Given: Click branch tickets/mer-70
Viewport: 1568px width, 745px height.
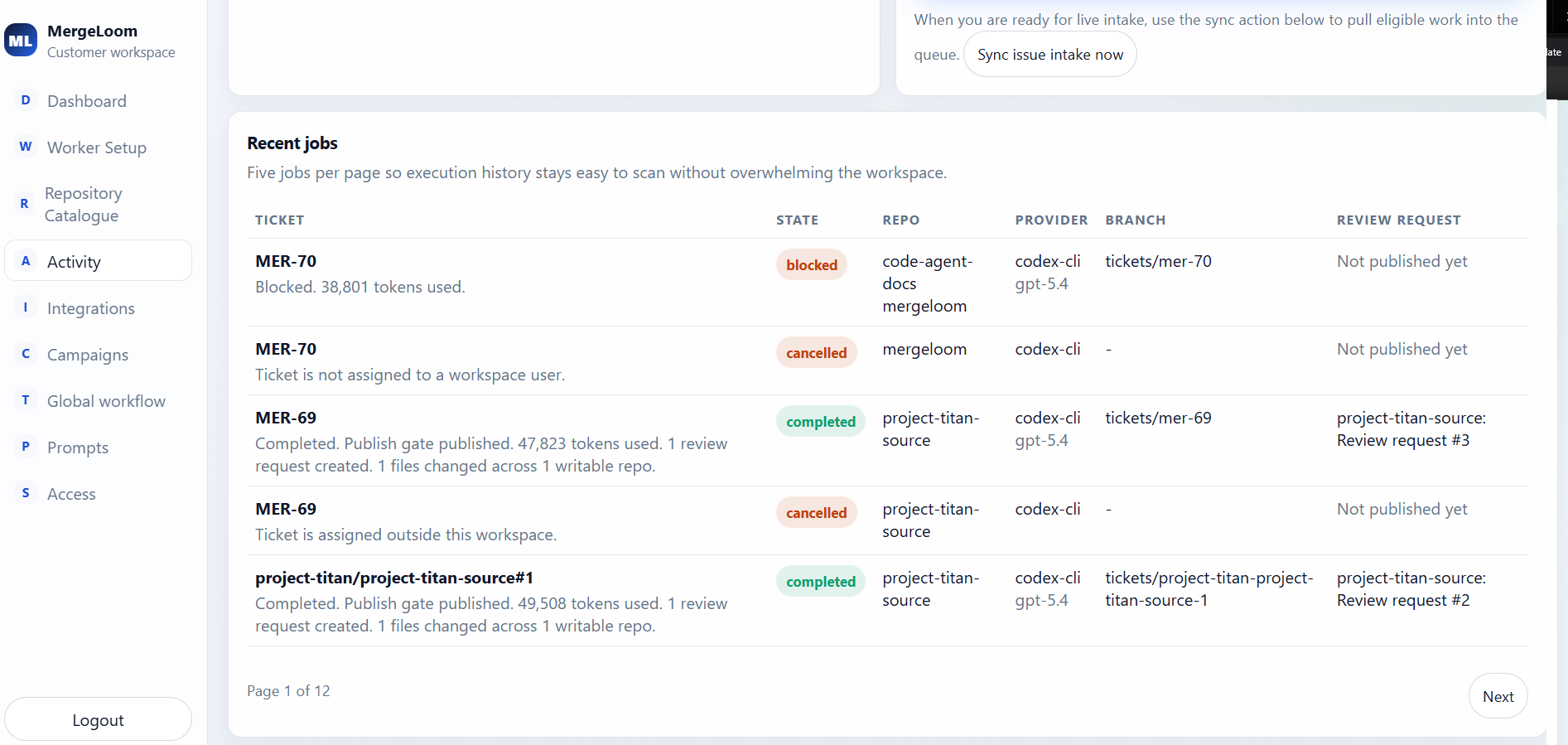Looking at the screenshot, I should [x=1158, y=261].
